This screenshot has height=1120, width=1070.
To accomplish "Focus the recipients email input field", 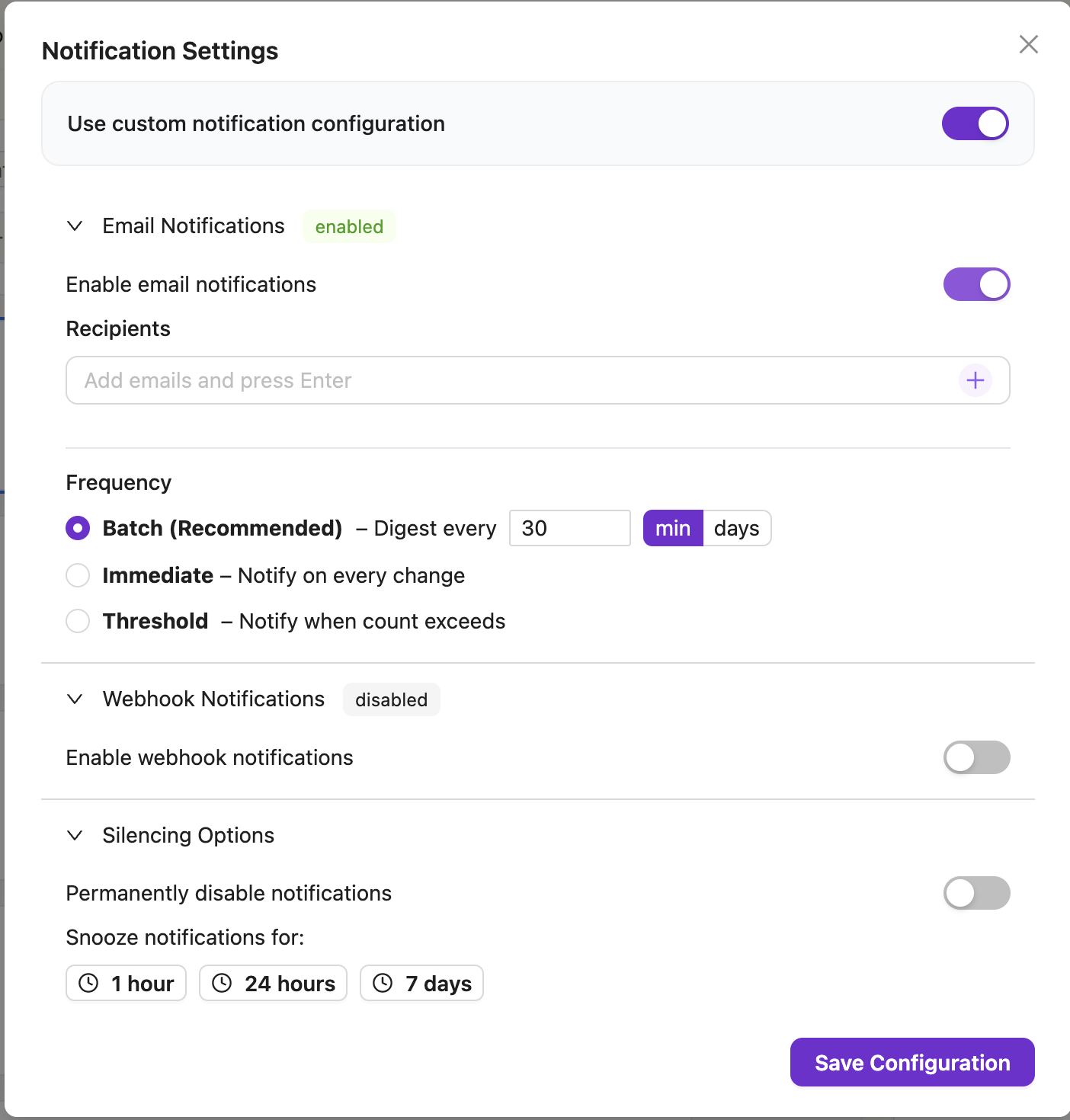I will 511,380.
